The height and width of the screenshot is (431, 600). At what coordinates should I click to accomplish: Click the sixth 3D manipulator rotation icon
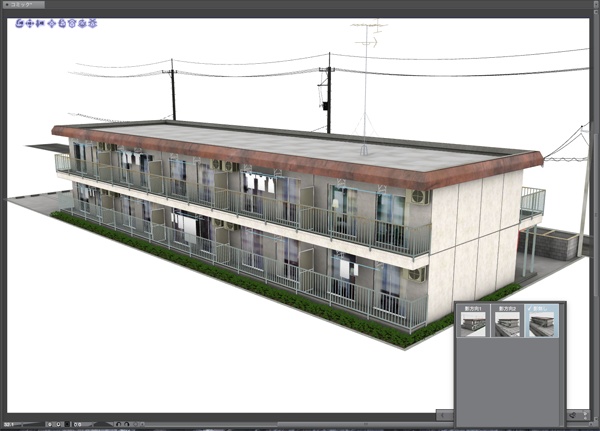72,24
